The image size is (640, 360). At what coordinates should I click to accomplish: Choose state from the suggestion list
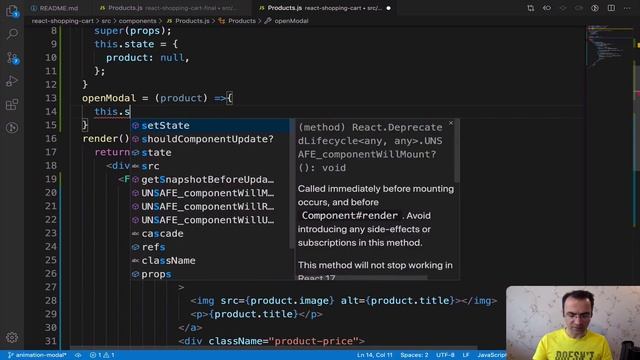(210, 153)
